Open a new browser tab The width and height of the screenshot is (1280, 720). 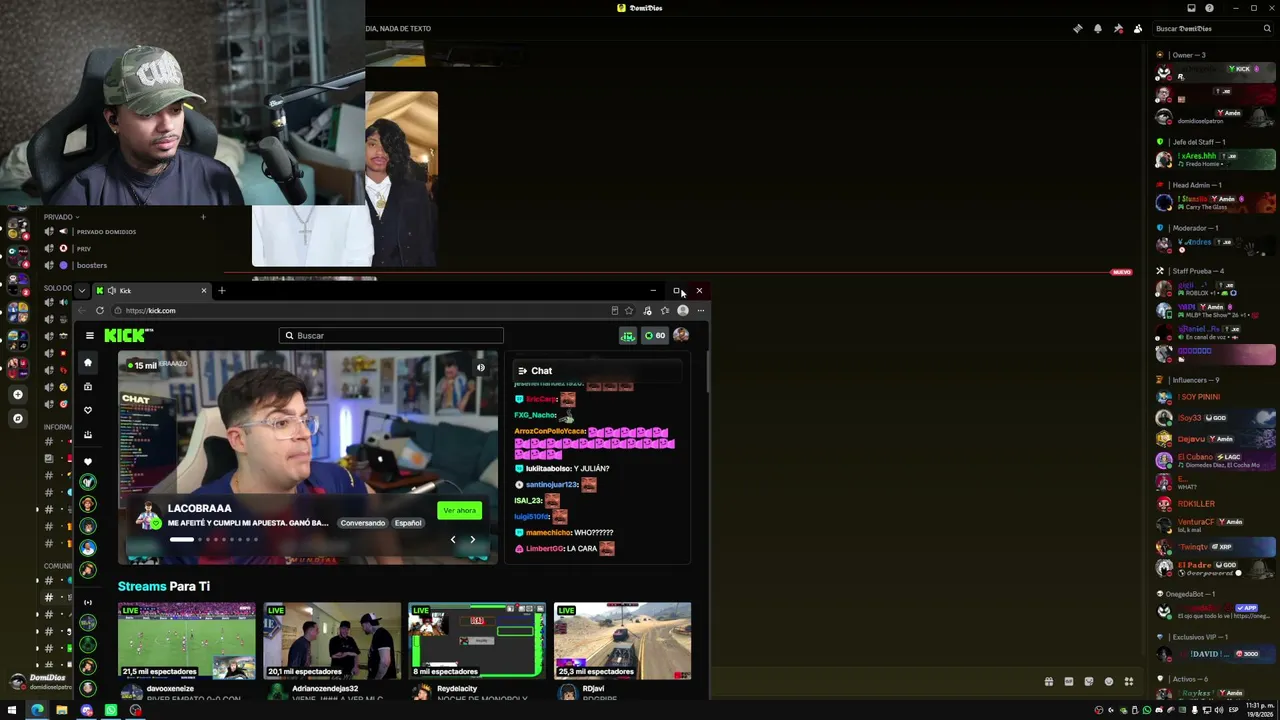(x=222, y=291)
